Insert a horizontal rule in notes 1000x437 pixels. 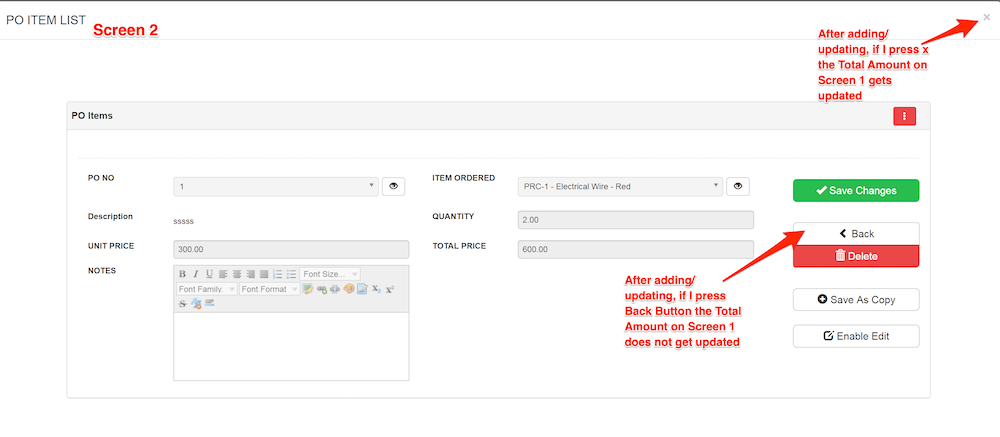[209, 302]
